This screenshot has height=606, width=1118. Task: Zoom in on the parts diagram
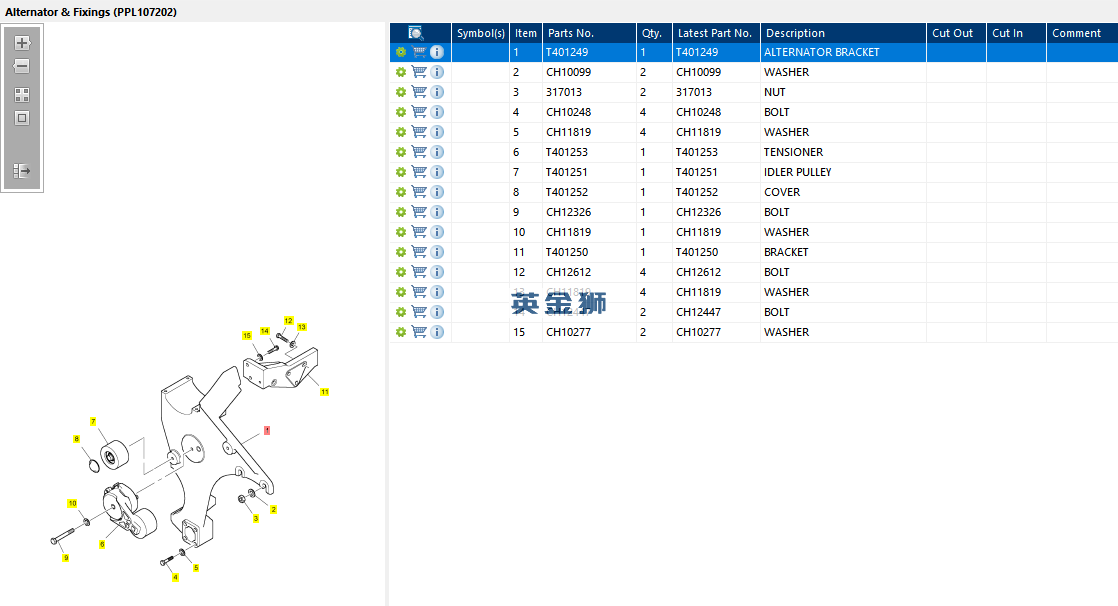click(x=22, y=43)
